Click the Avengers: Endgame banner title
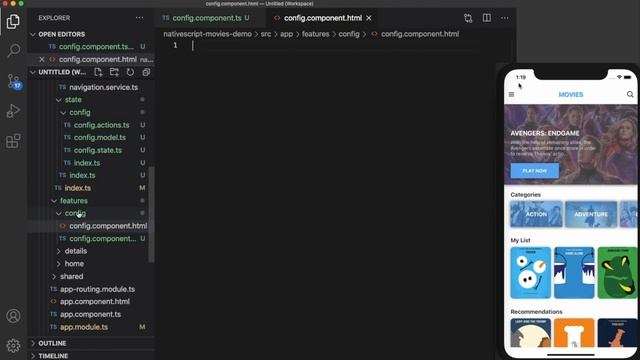 [x=544, y=133]
